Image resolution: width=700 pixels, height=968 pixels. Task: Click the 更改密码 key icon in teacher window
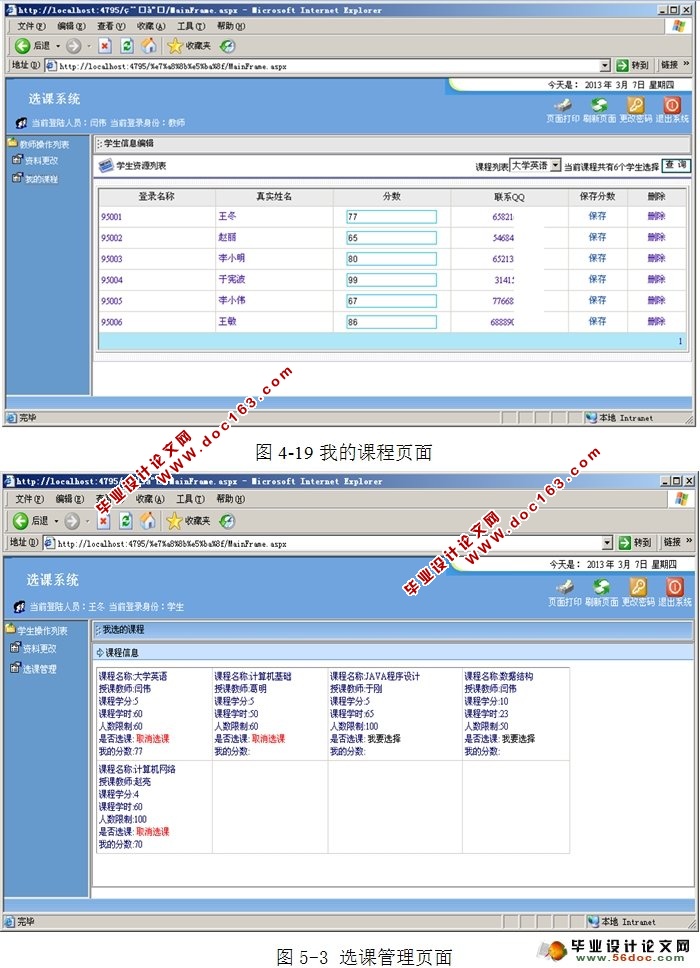(x=636, y=105)
